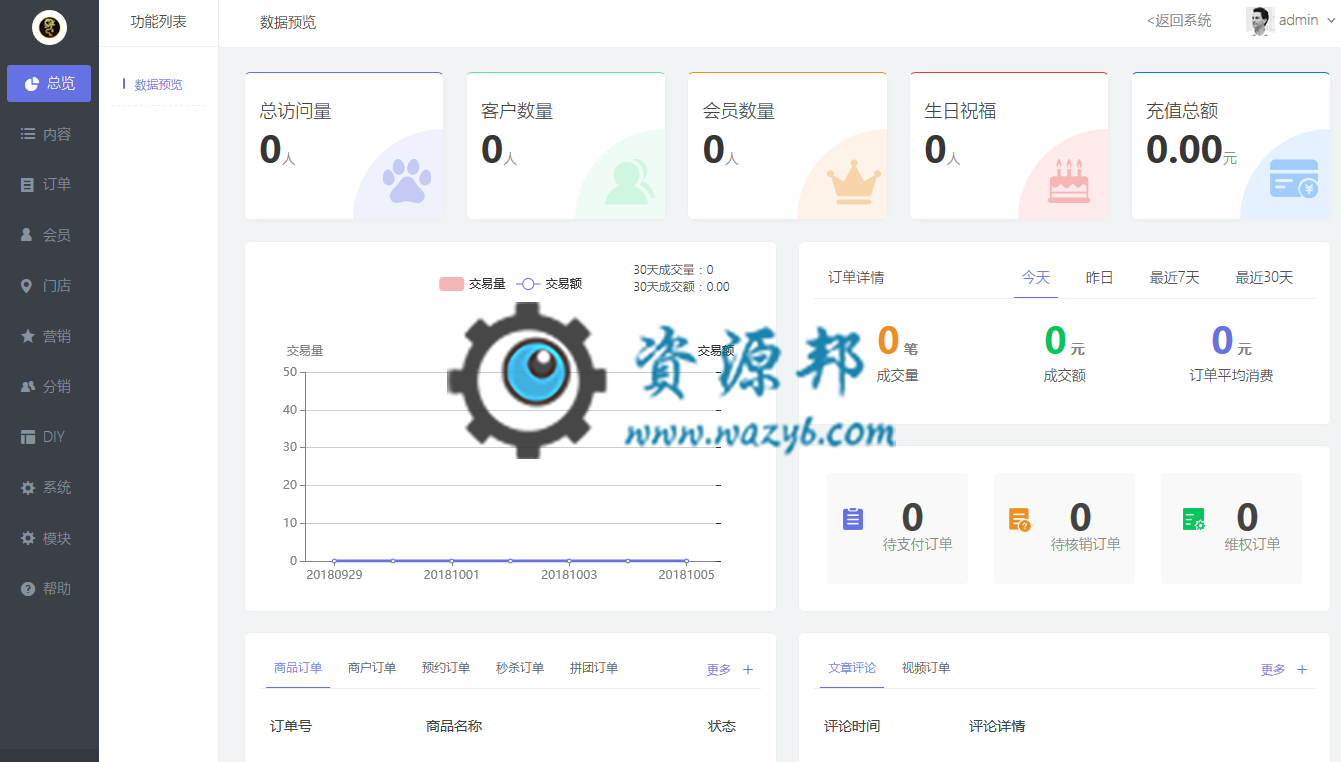
Task: Click the layout icon beside DIY
Action: pyautogui.click(x=28, y=437)
